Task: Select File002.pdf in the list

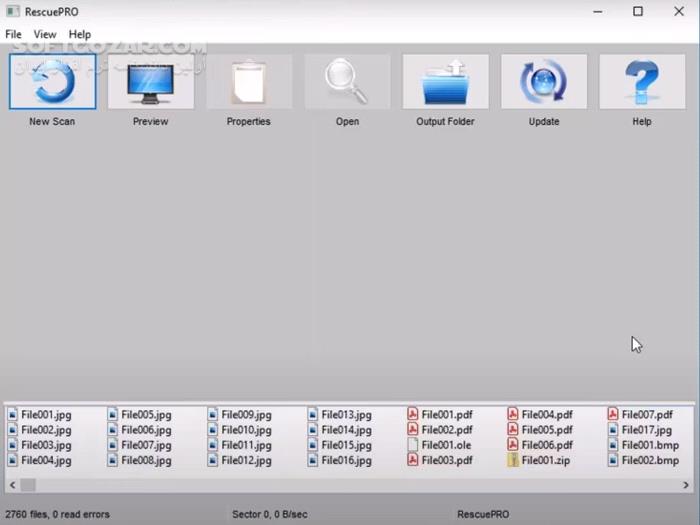Action: click(440, 430)
